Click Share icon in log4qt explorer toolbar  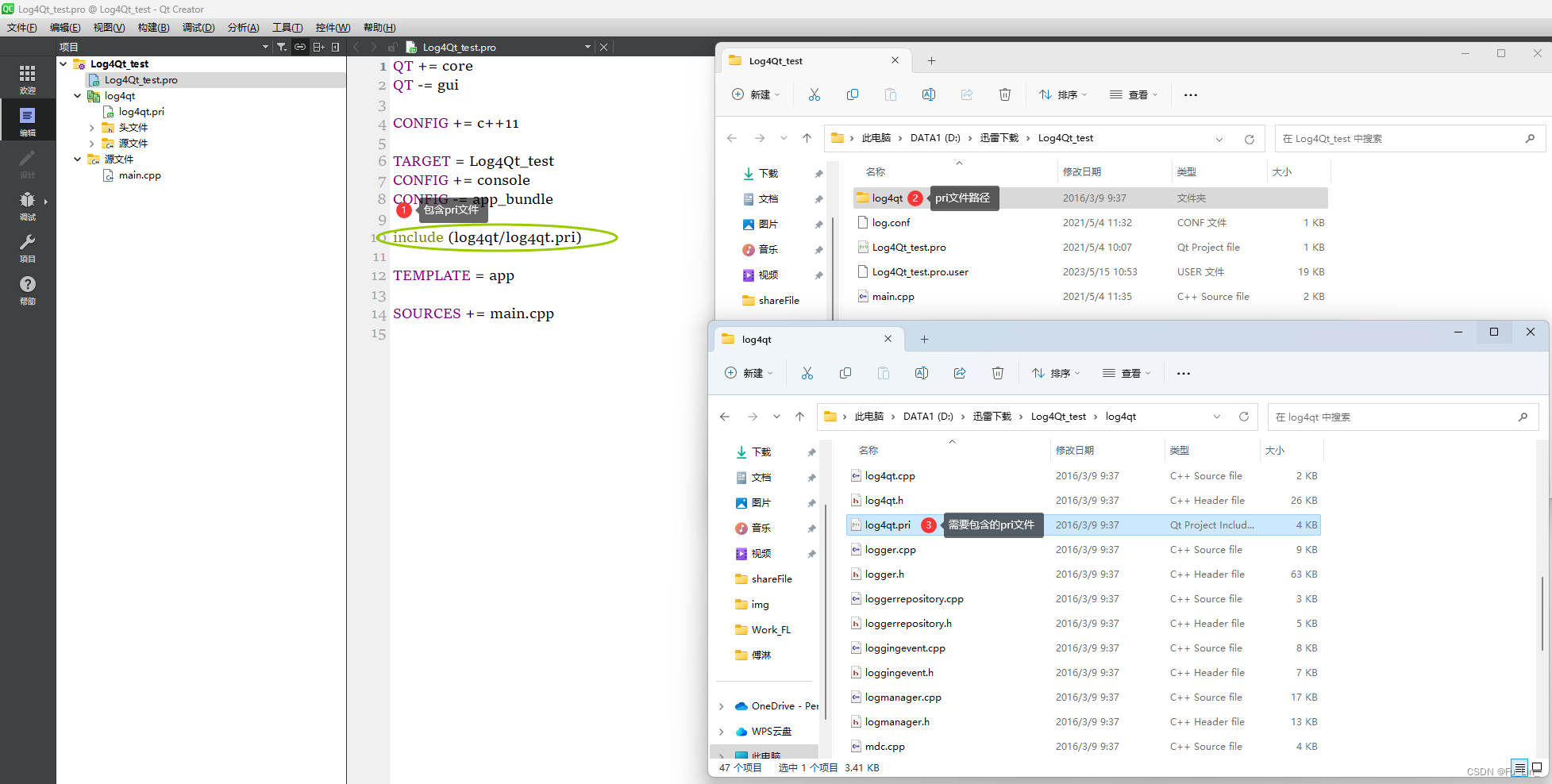pyautogui.click(x=960, y=373)
